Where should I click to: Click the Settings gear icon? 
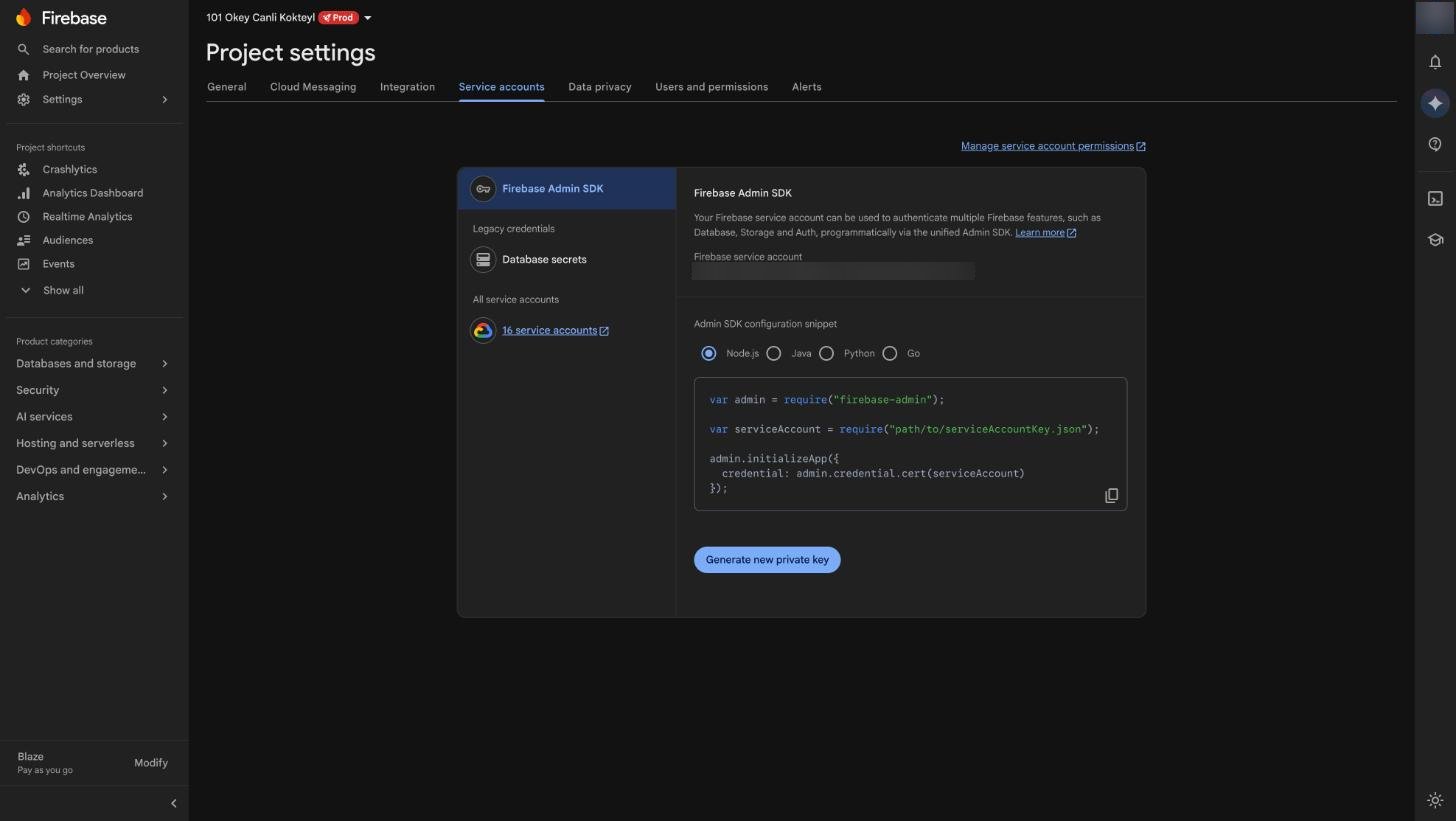coord(23,99)
